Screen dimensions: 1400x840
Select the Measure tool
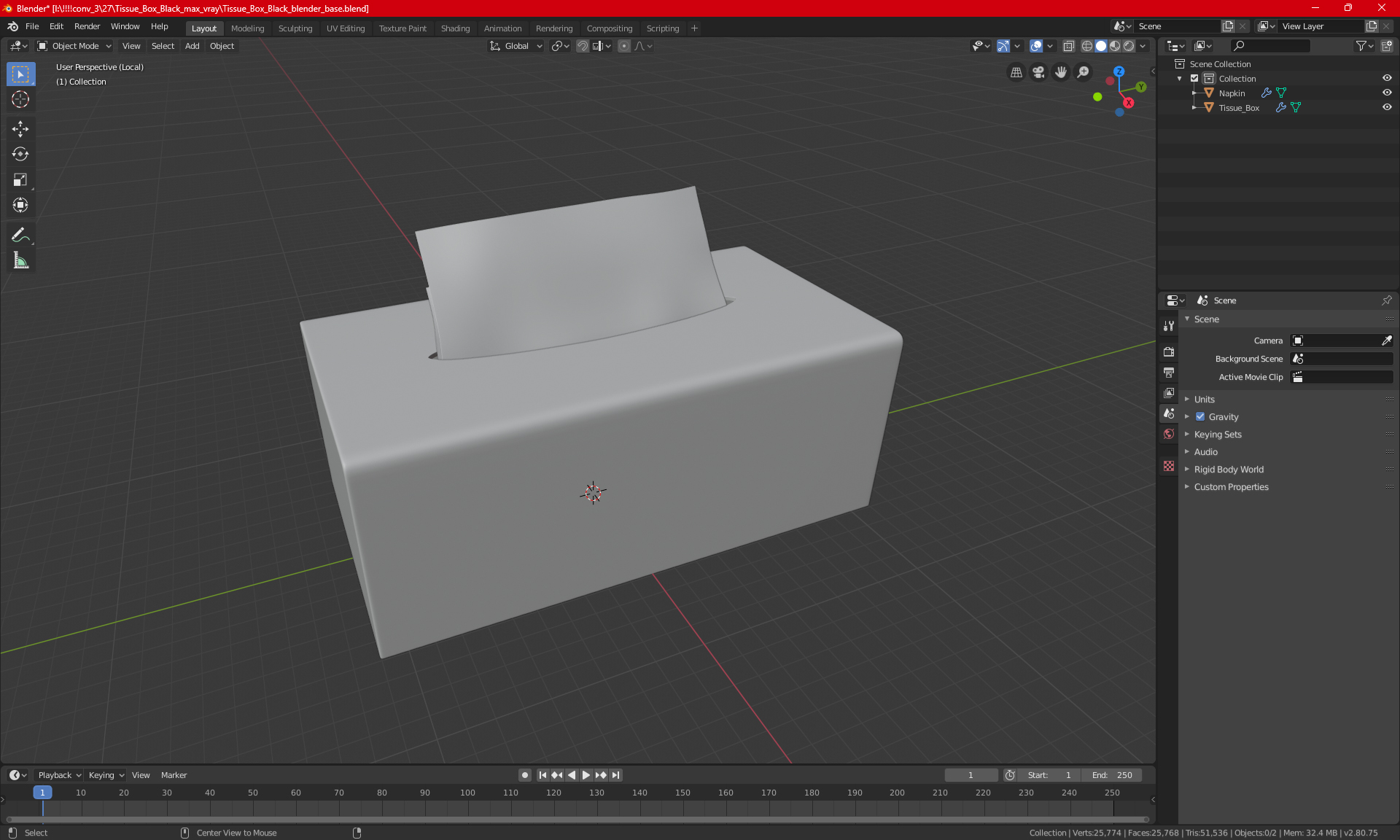20,260
